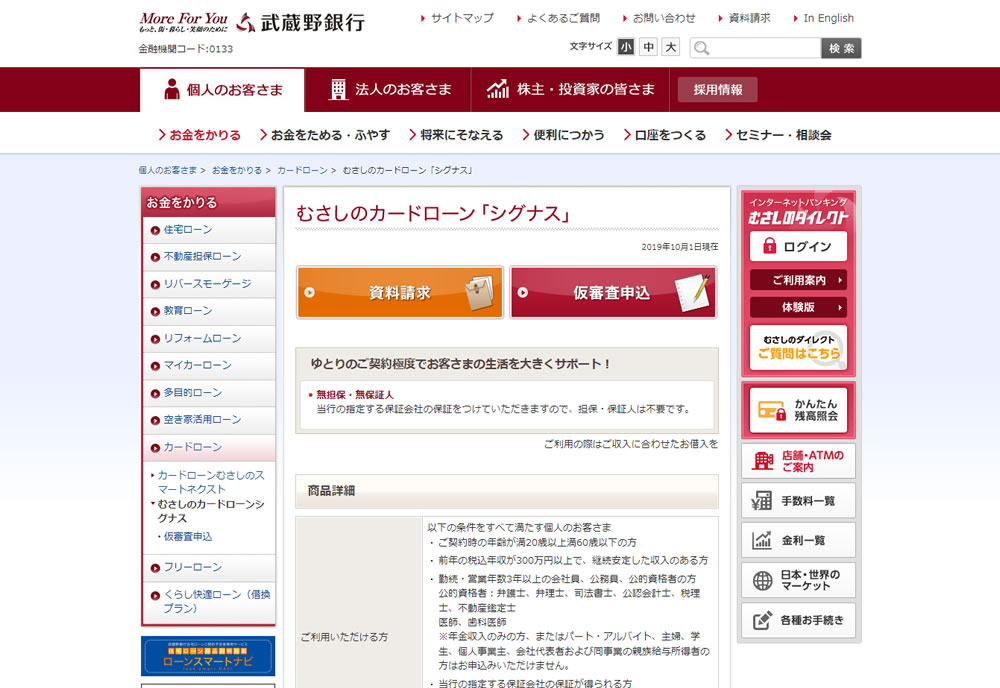
Task: Click the passbook lock icon for かんたん残高照会
Action: [772, 410]
